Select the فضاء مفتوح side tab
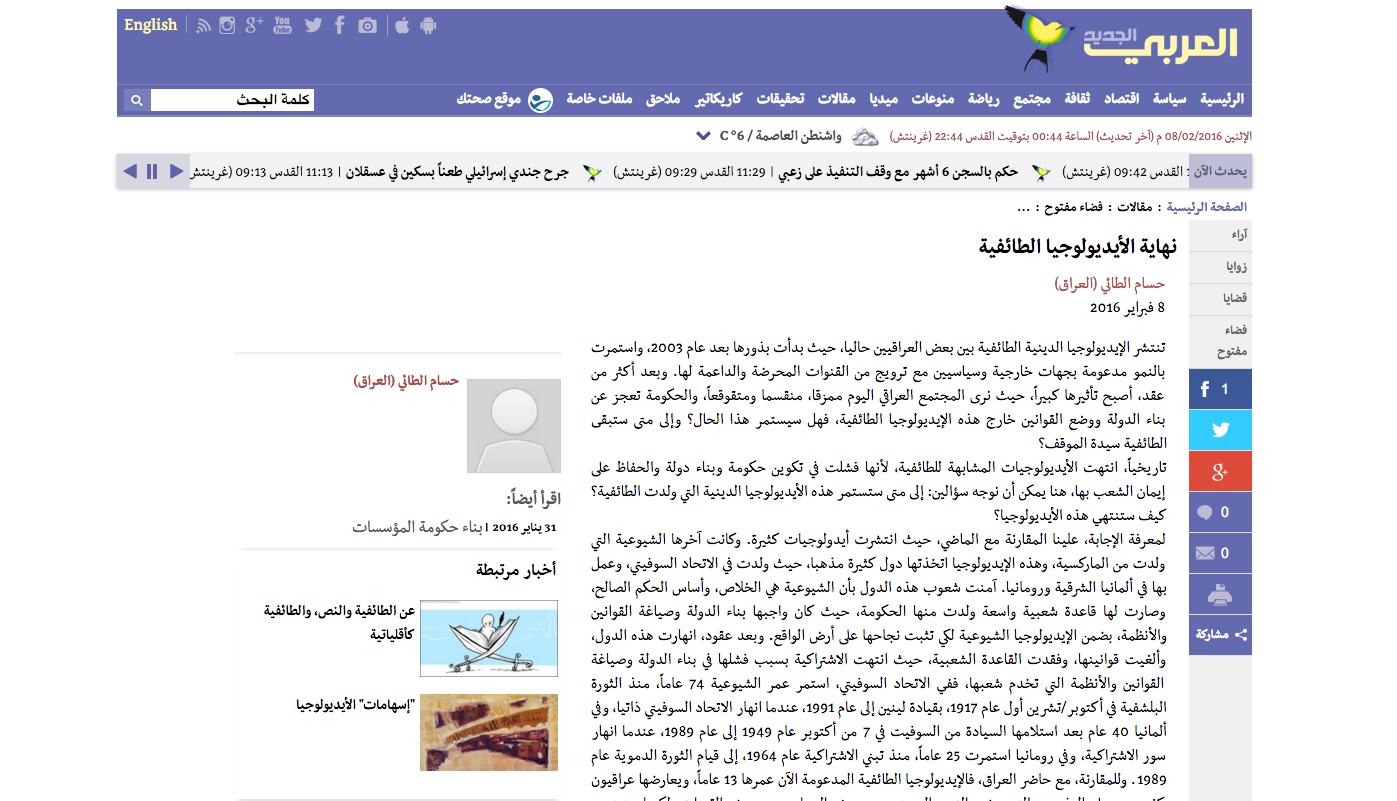The image size is (1397, 801). coord(1220,341)
